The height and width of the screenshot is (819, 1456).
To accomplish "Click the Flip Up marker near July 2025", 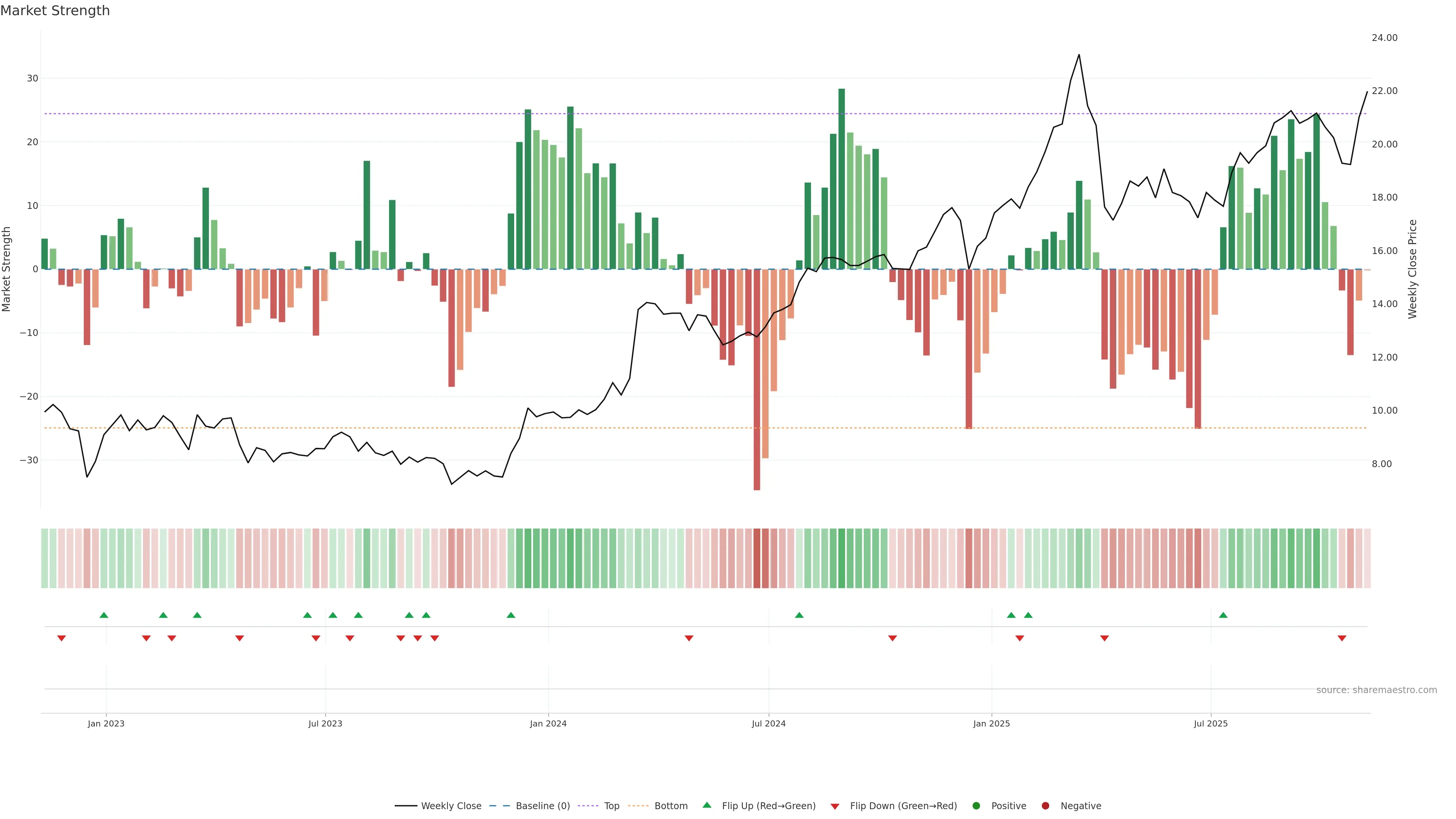I will (x=1223, y=615).
